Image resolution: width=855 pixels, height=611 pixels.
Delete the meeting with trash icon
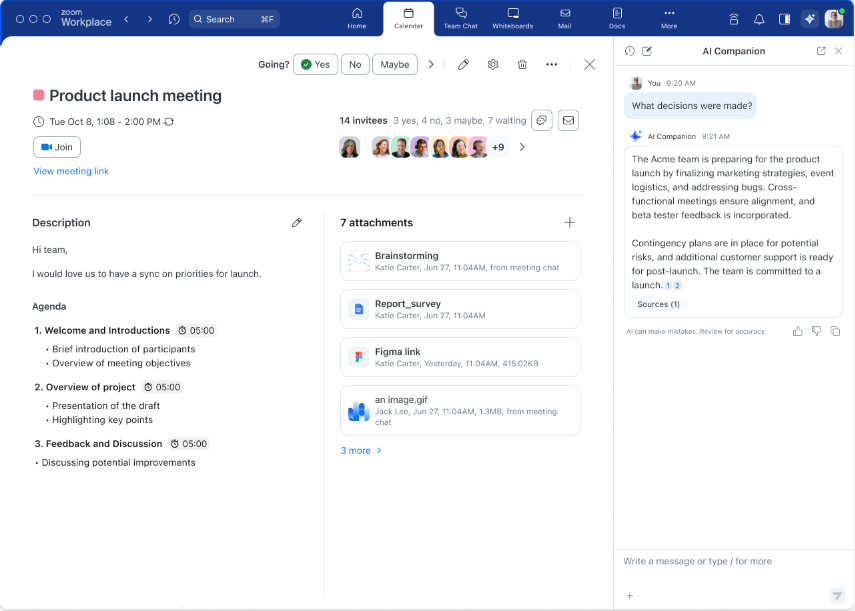pyautogui.click(x=522, y=64)
